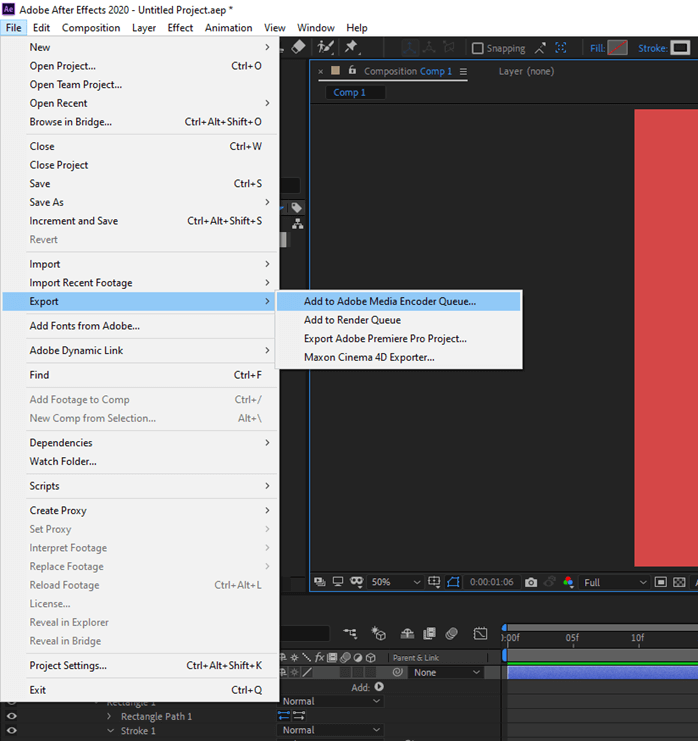The height and width of the screenshot is (741, 698).
Task: Click the flowchart hierarchy icon in Project panel
Action: click(297, 224)
